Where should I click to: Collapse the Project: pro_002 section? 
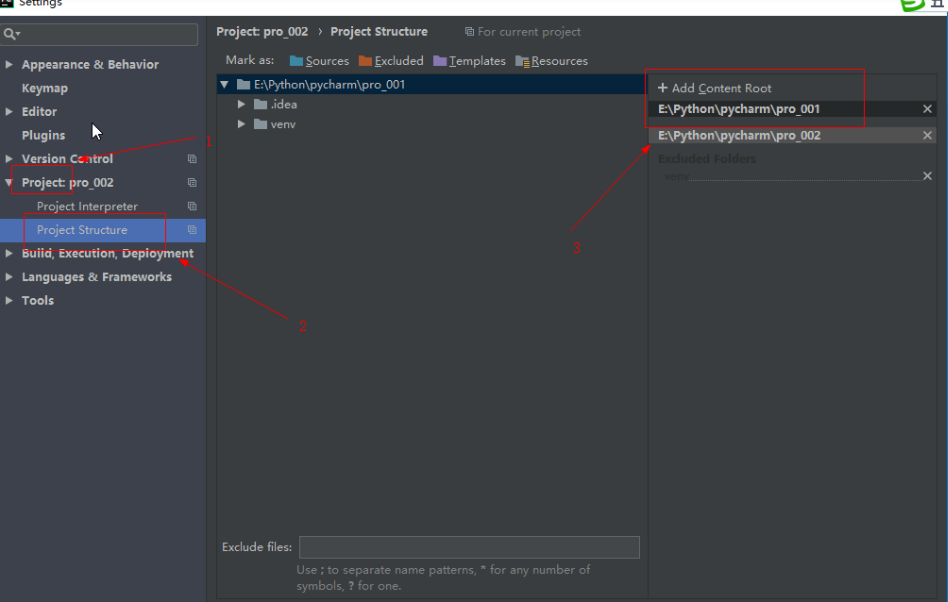9,182
